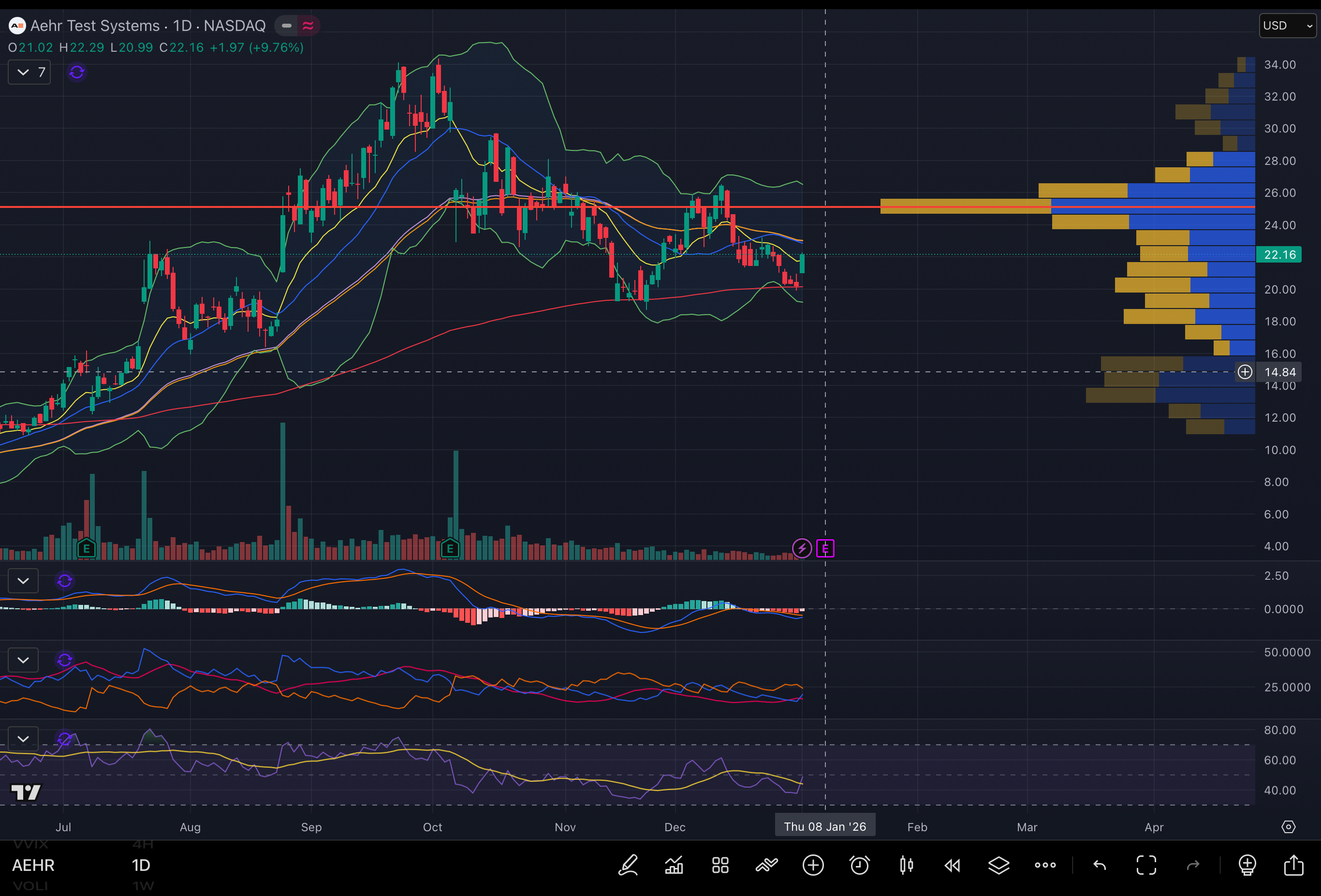The height and width of the screenshot is (896, 1321).
Task: Toggle the pink approximate-data indicator
Action: (308, 26)
